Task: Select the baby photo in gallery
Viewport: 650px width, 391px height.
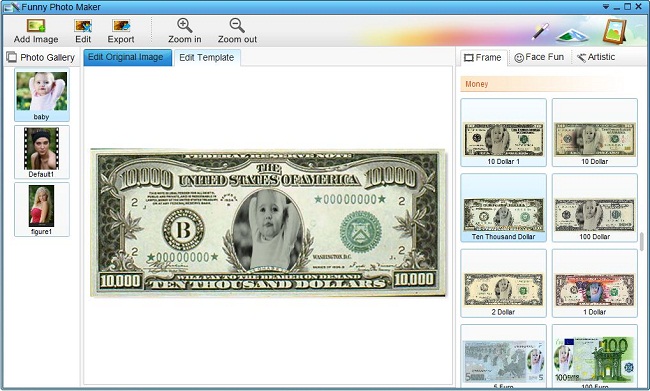Action: coord(42,95)
